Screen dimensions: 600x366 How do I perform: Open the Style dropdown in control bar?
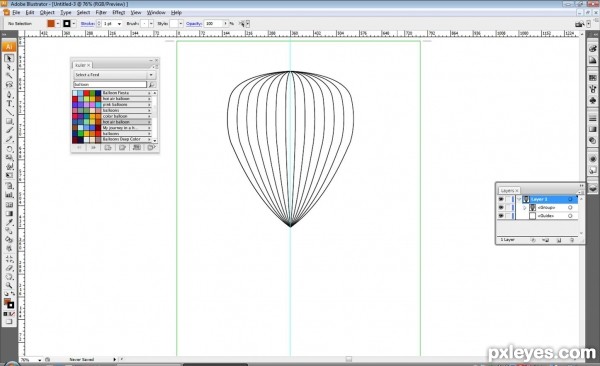[181, 24]
